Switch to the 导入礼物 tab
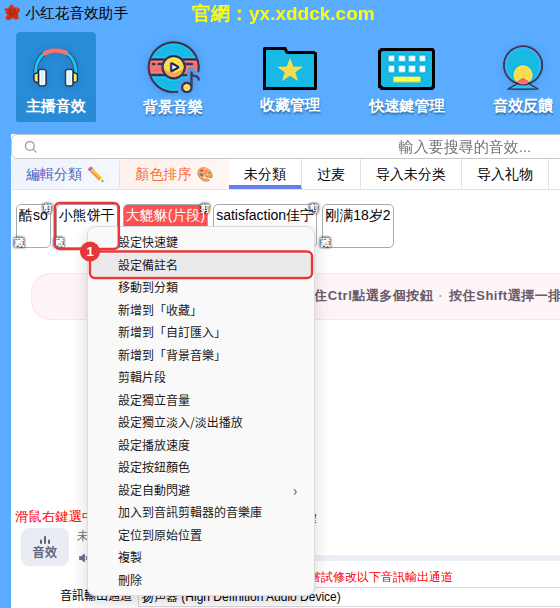The image size is (560, 608). pos(505,174)
